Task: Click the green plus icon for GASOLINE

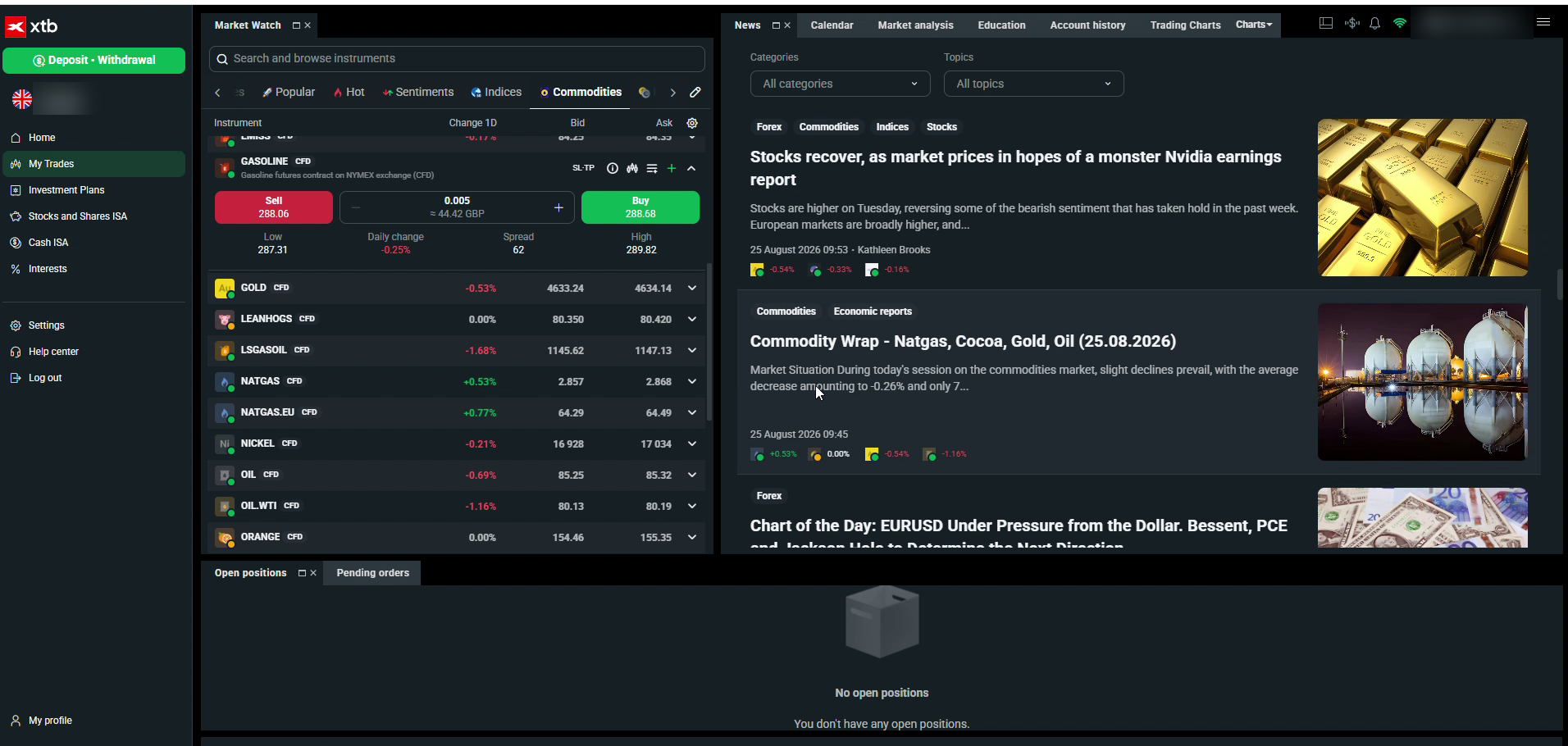Action: click(672, 168)
